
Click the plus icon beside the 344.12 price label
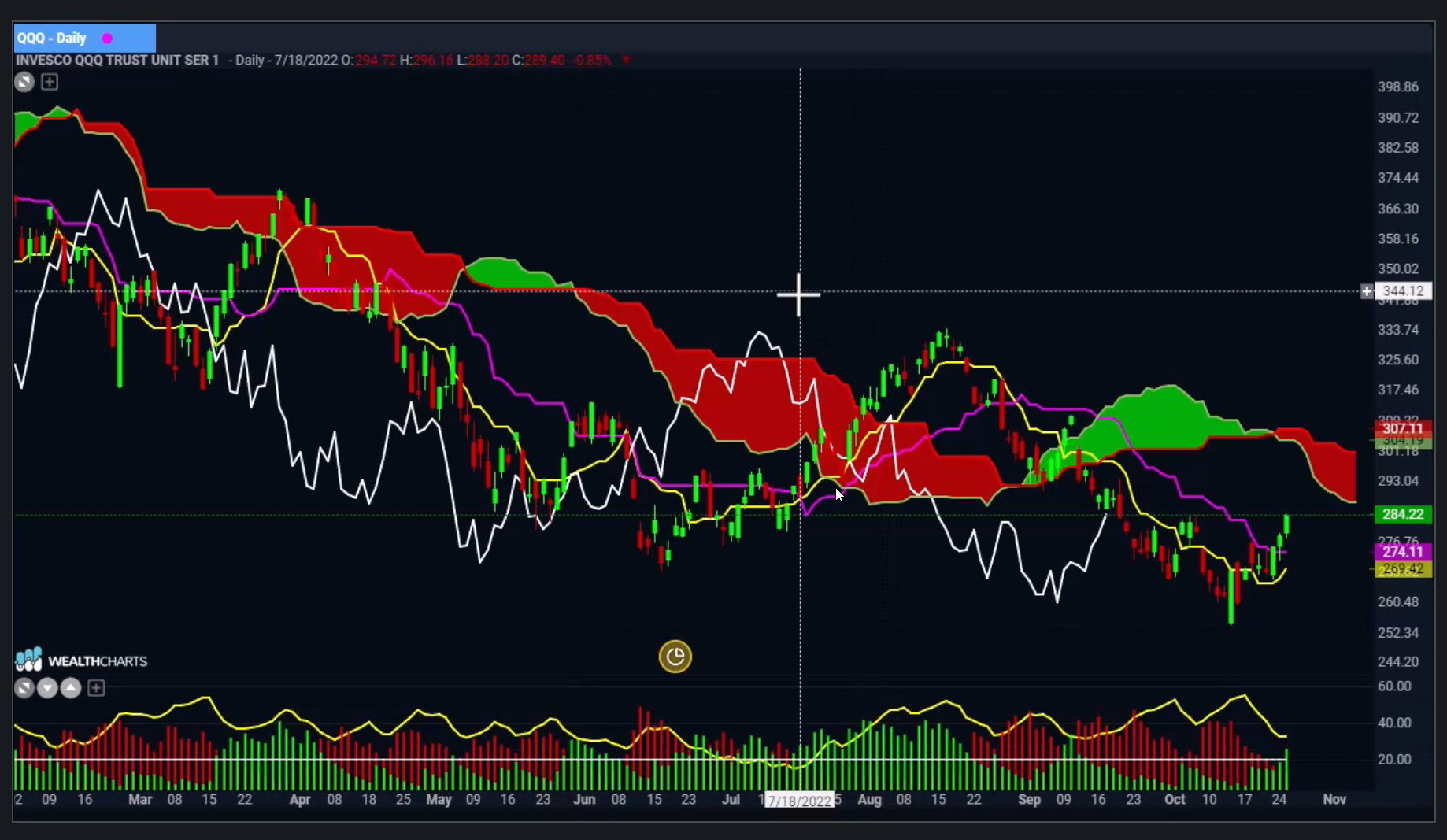pyautogui.click(x=1367, y=291)
